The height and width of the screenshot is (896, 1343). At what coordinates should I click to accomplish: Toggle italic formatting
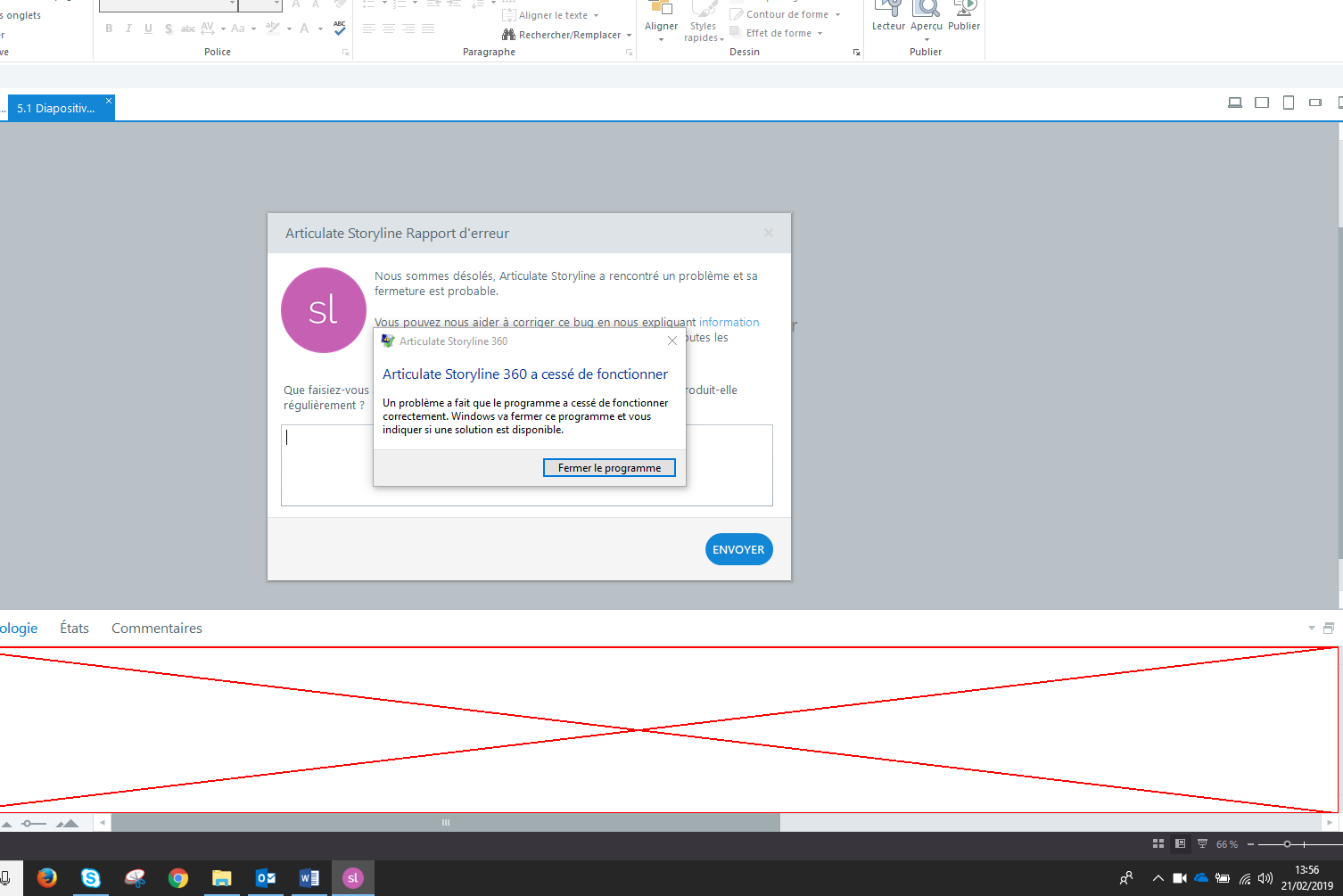click(x=128, y=29)
